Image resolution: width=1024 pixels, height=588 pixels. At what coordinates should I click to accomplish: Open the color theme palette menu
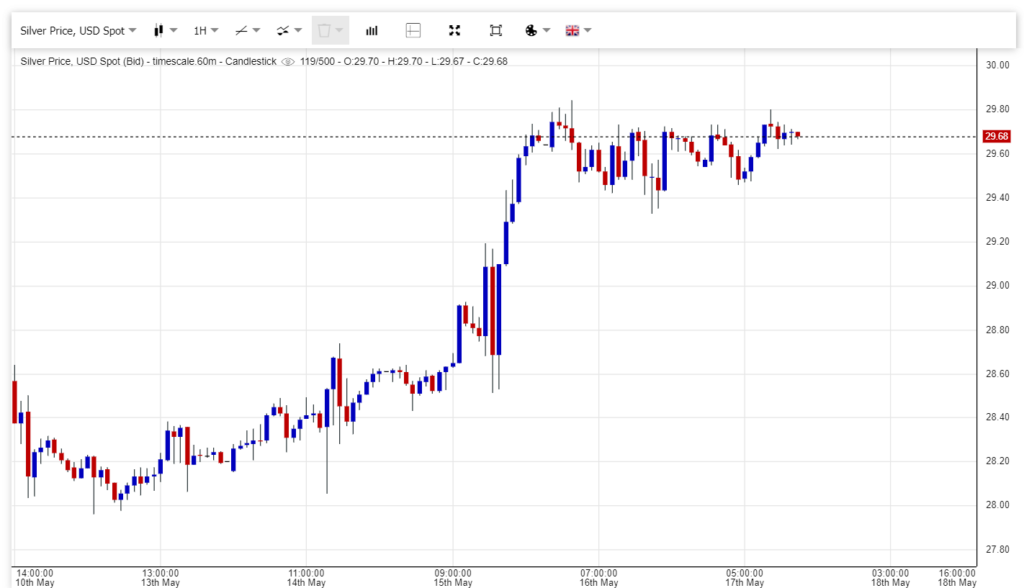pyautogui.click(x=537, y=30)
